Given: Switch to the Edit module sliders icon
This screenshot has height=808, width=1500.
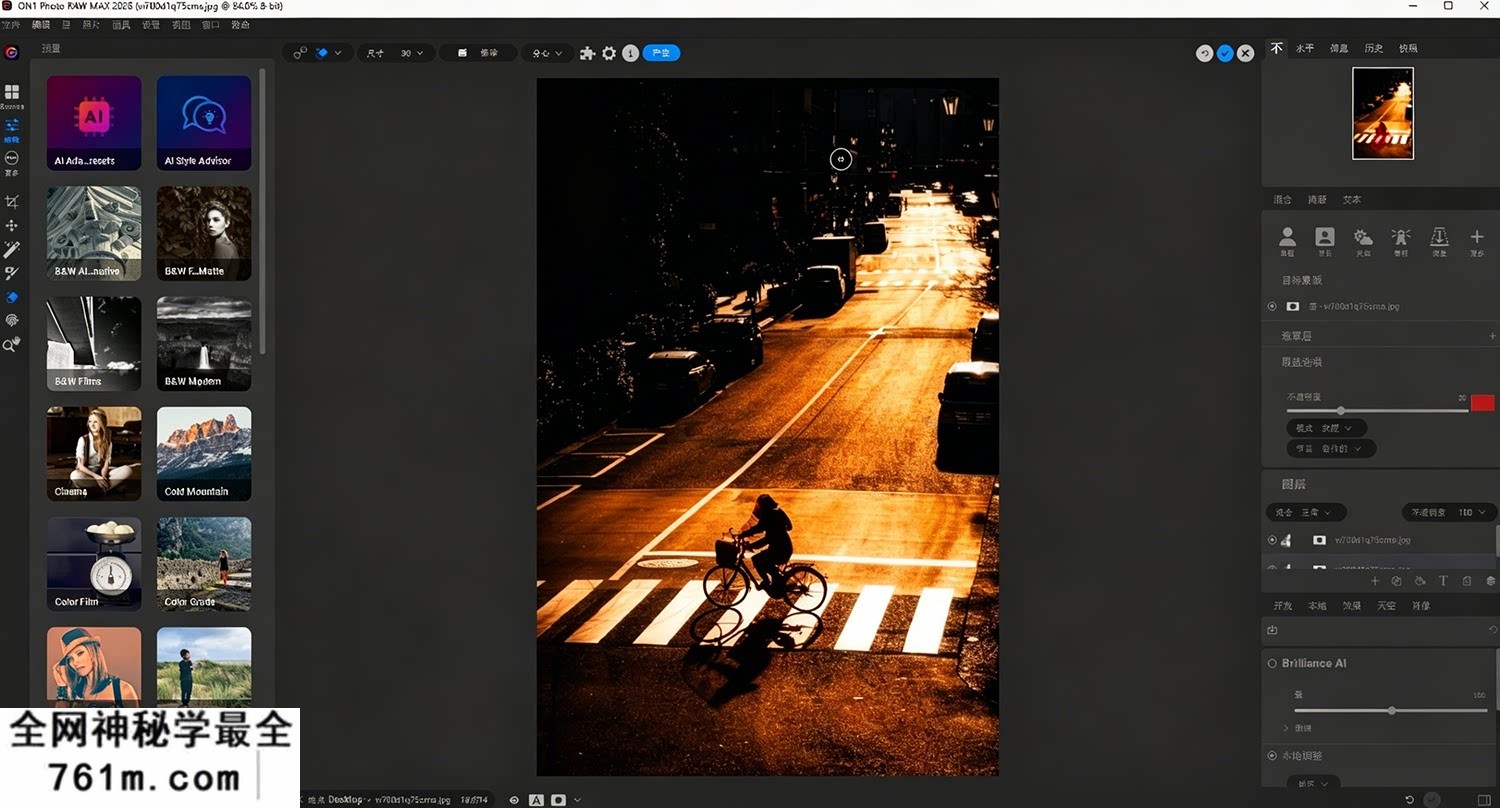Looking at the screenshot, I should pos(12,126).
